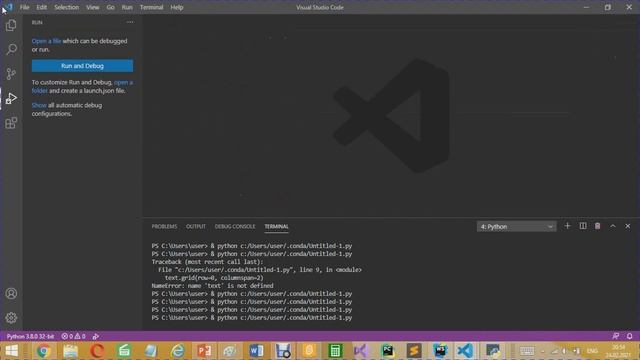Create a new terminal with plus icon
Screen dimensions: 640x360
[x=567, y=226]
